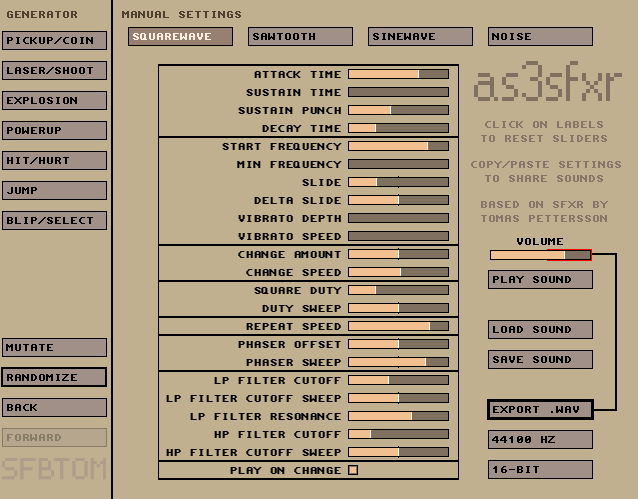Adjust the Repeat Speed slider

[x=399, y=326]
